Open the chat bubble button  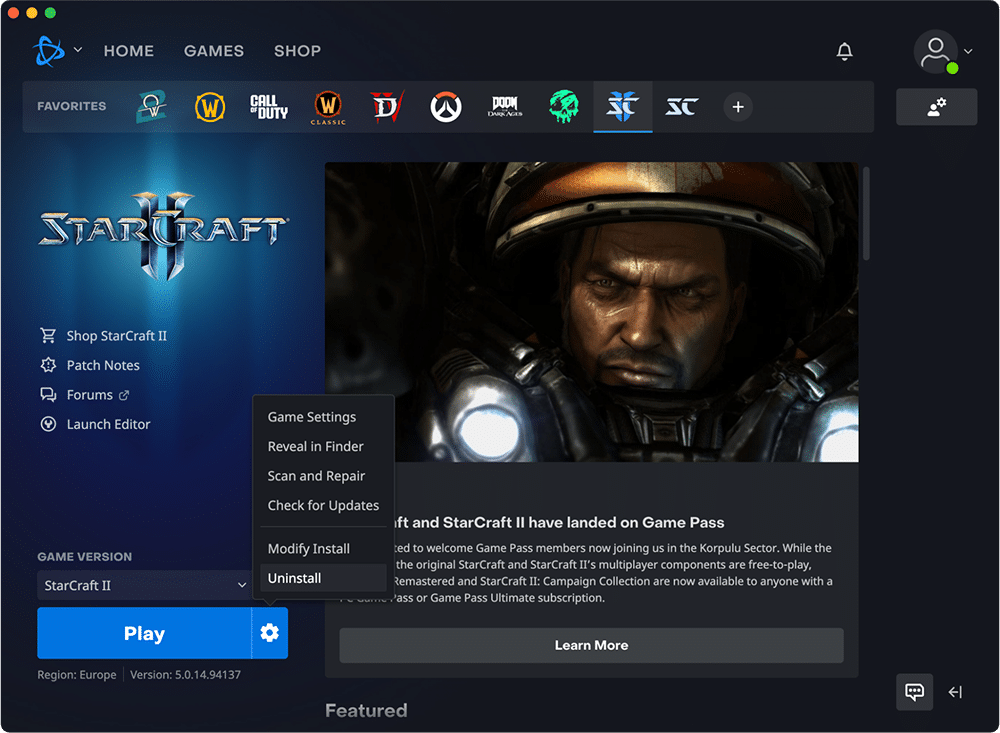click(915, 692)
